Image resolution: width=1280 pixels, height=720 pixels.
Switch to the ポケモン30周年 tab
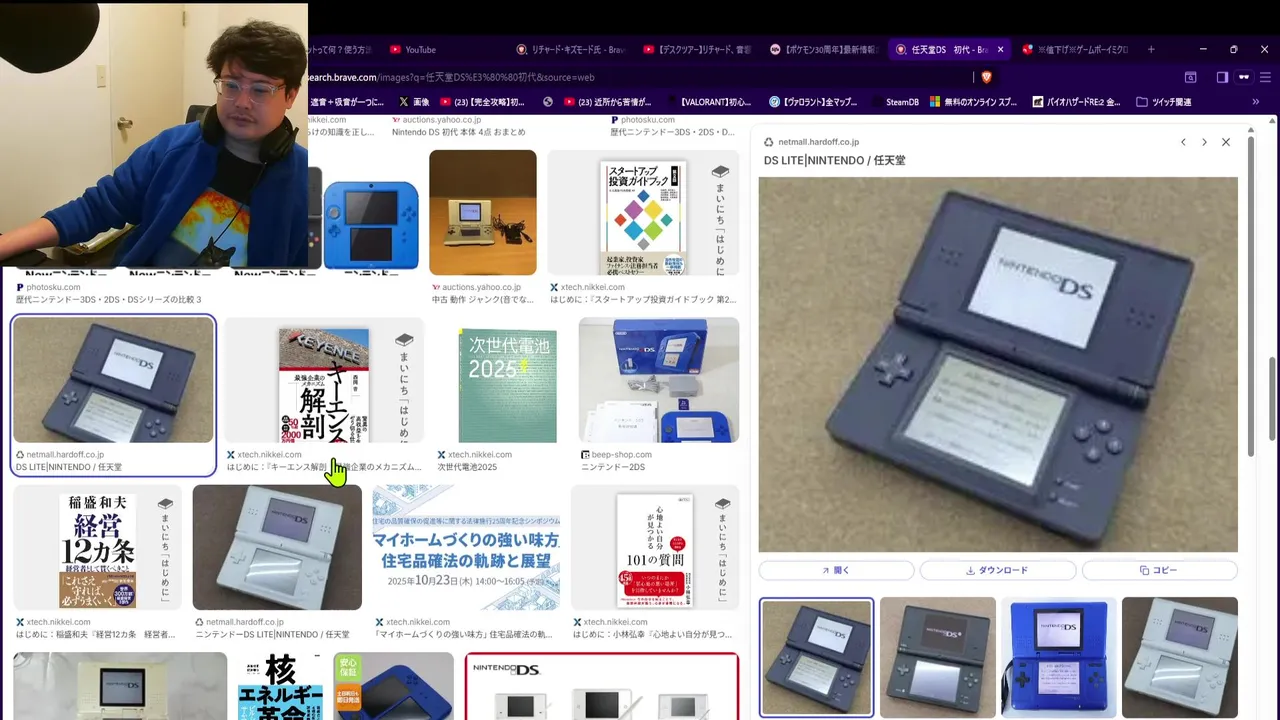(x=824, y=50)
